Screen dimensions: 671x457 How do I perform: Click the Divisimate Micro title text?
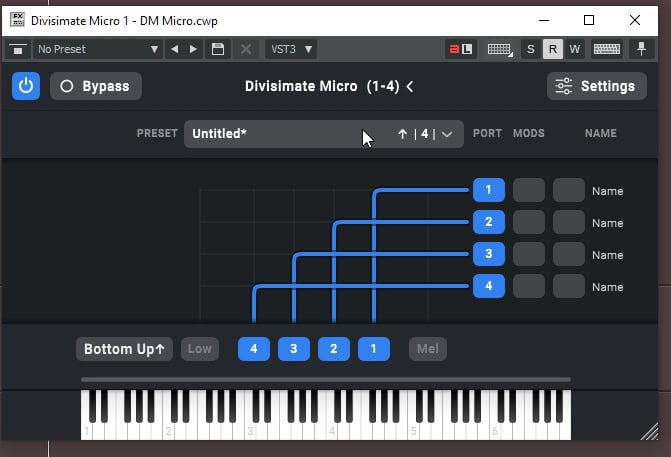tap(301, 86)
